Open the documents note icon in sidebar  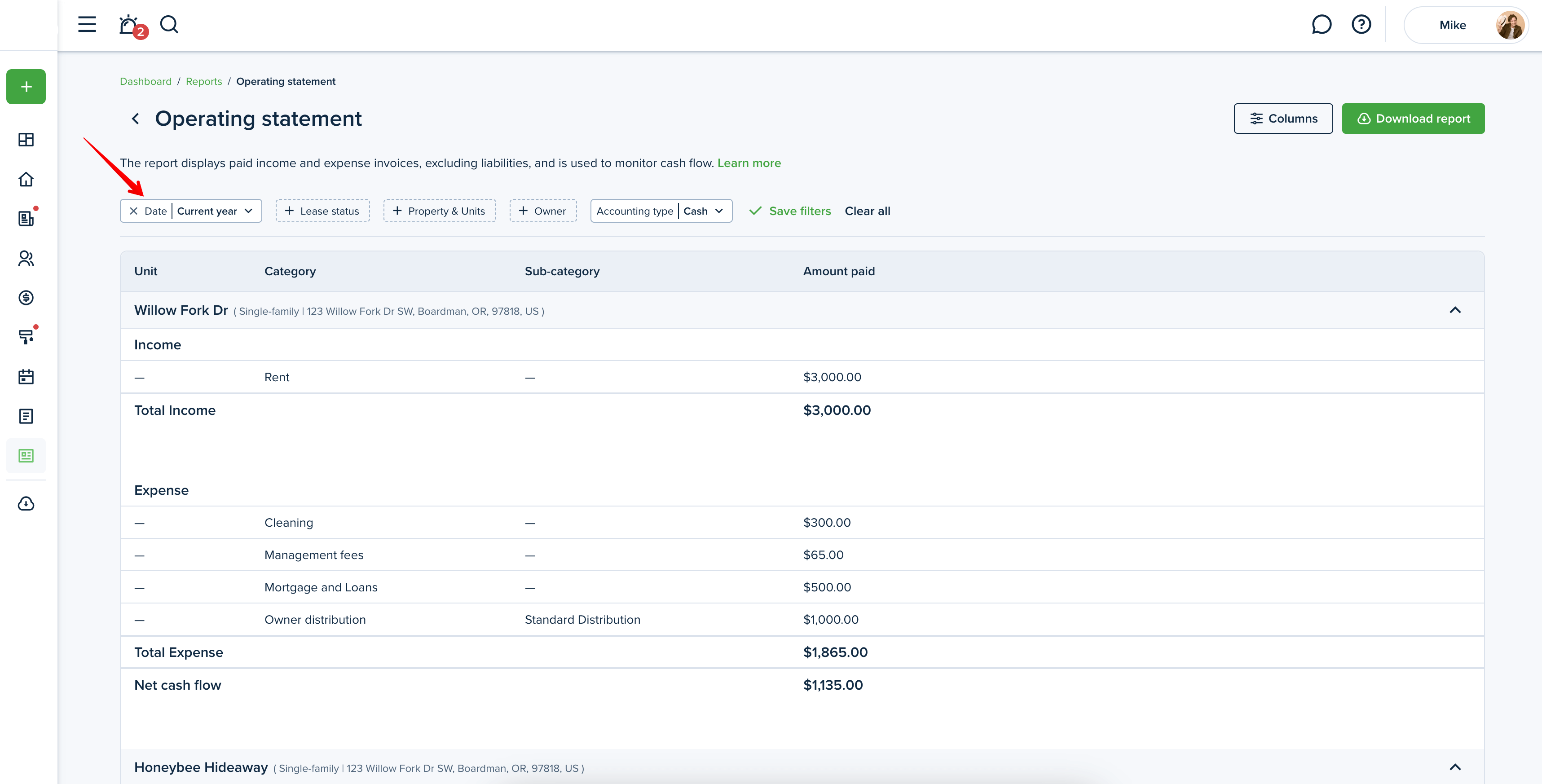[x=26, y=416]
